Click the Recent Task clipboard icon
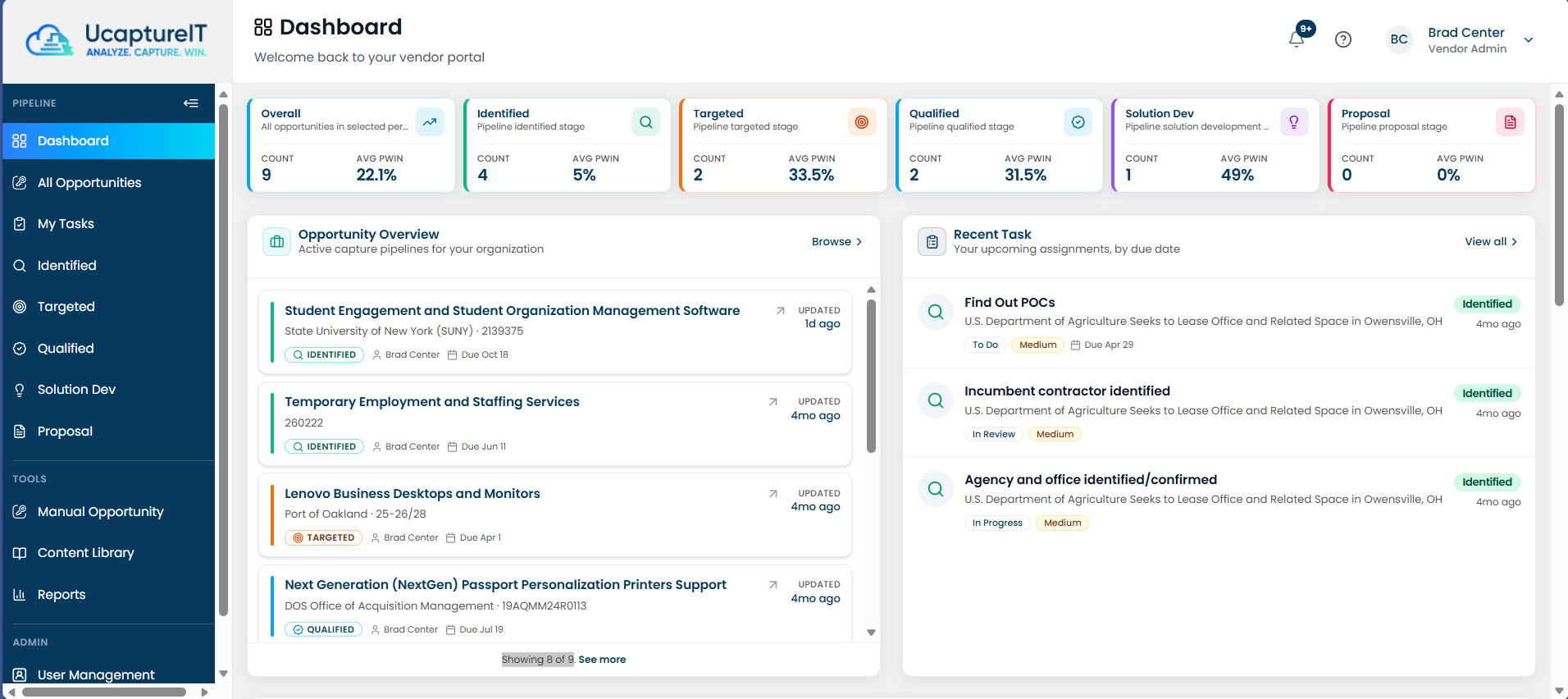This screenshot has width=1568, height=699. [x=932, y=241]
